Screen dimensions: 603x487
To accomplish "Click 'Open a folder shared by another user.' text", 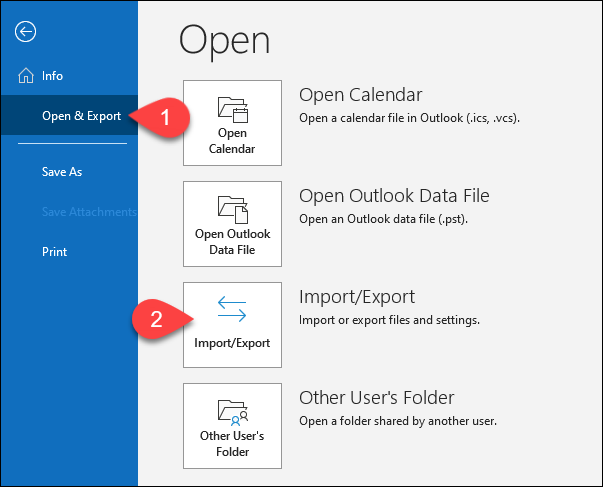I will coord(398,421).
